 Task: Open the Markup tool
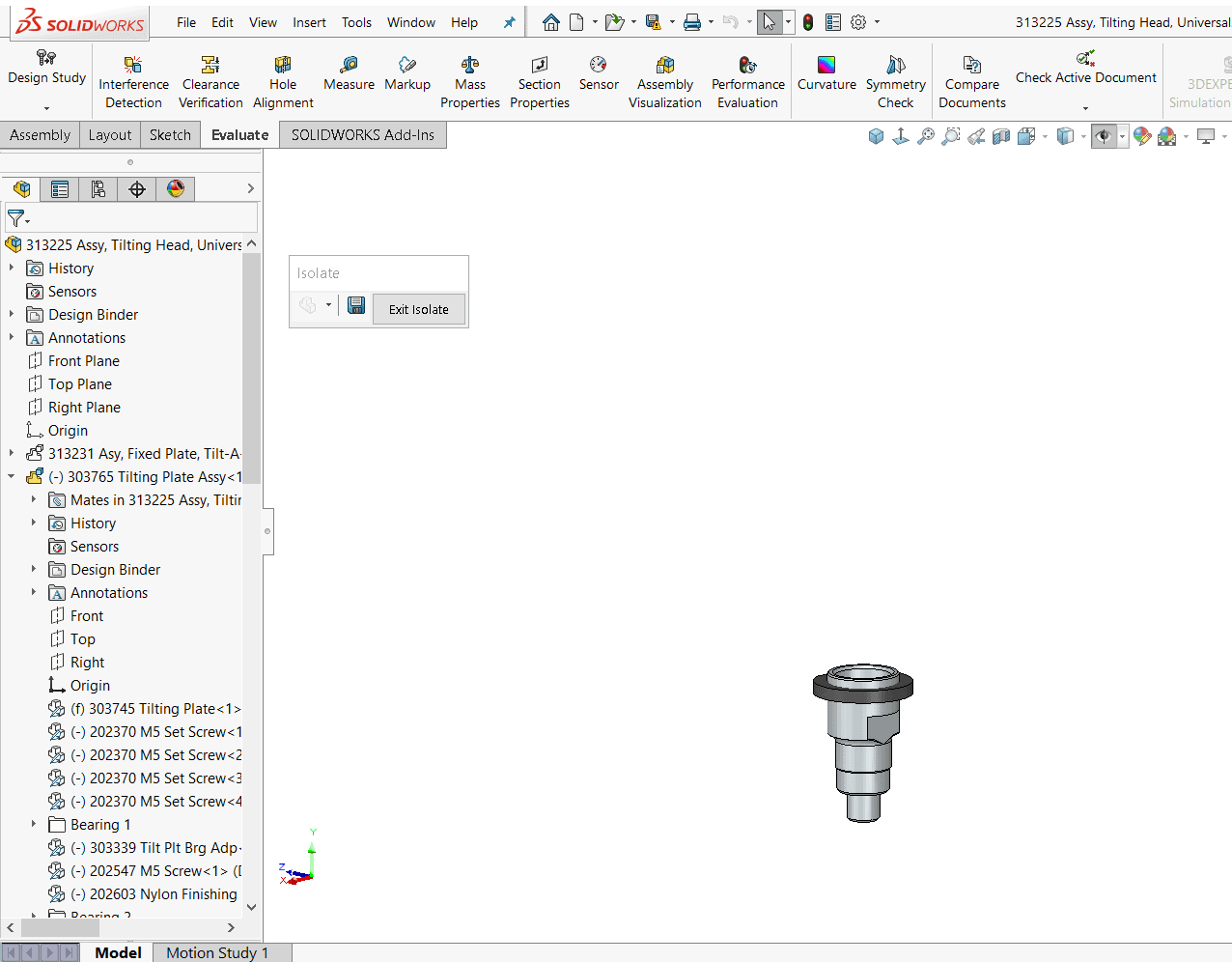tap(407, 74)
